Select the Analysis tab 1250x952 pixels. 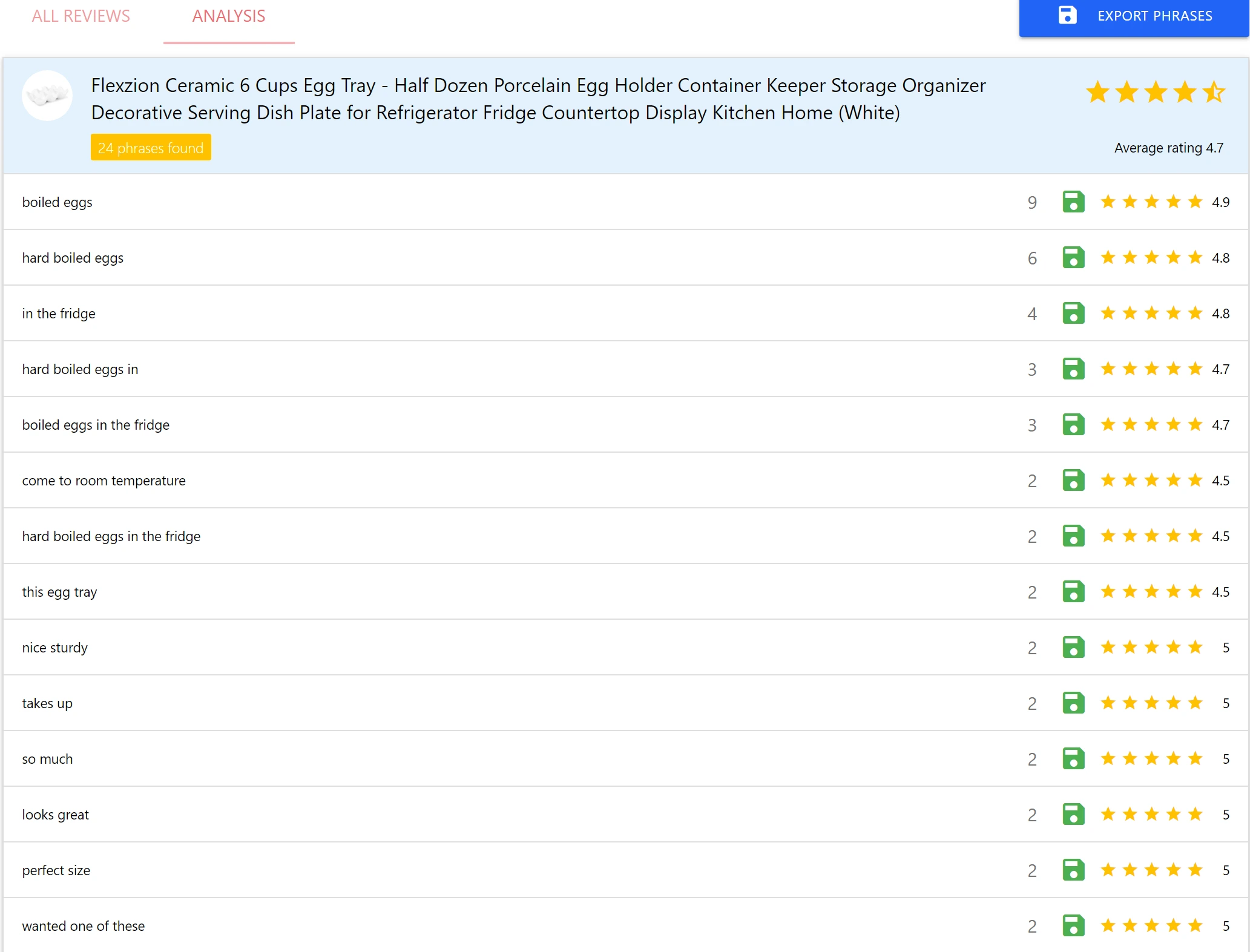tap(229, 16)
